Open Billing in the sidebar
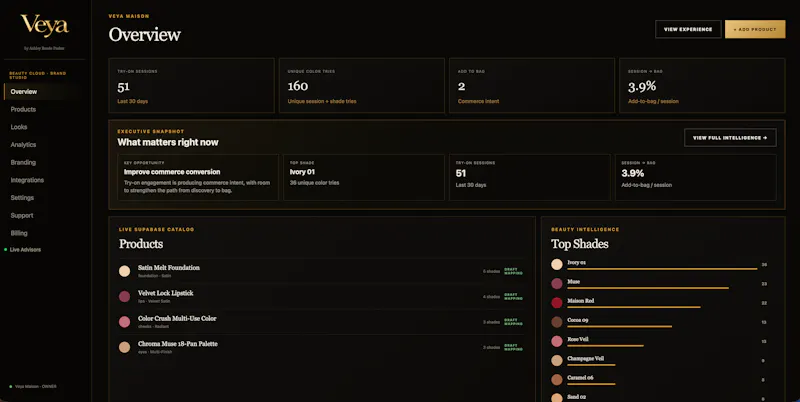 pos(19,233)
